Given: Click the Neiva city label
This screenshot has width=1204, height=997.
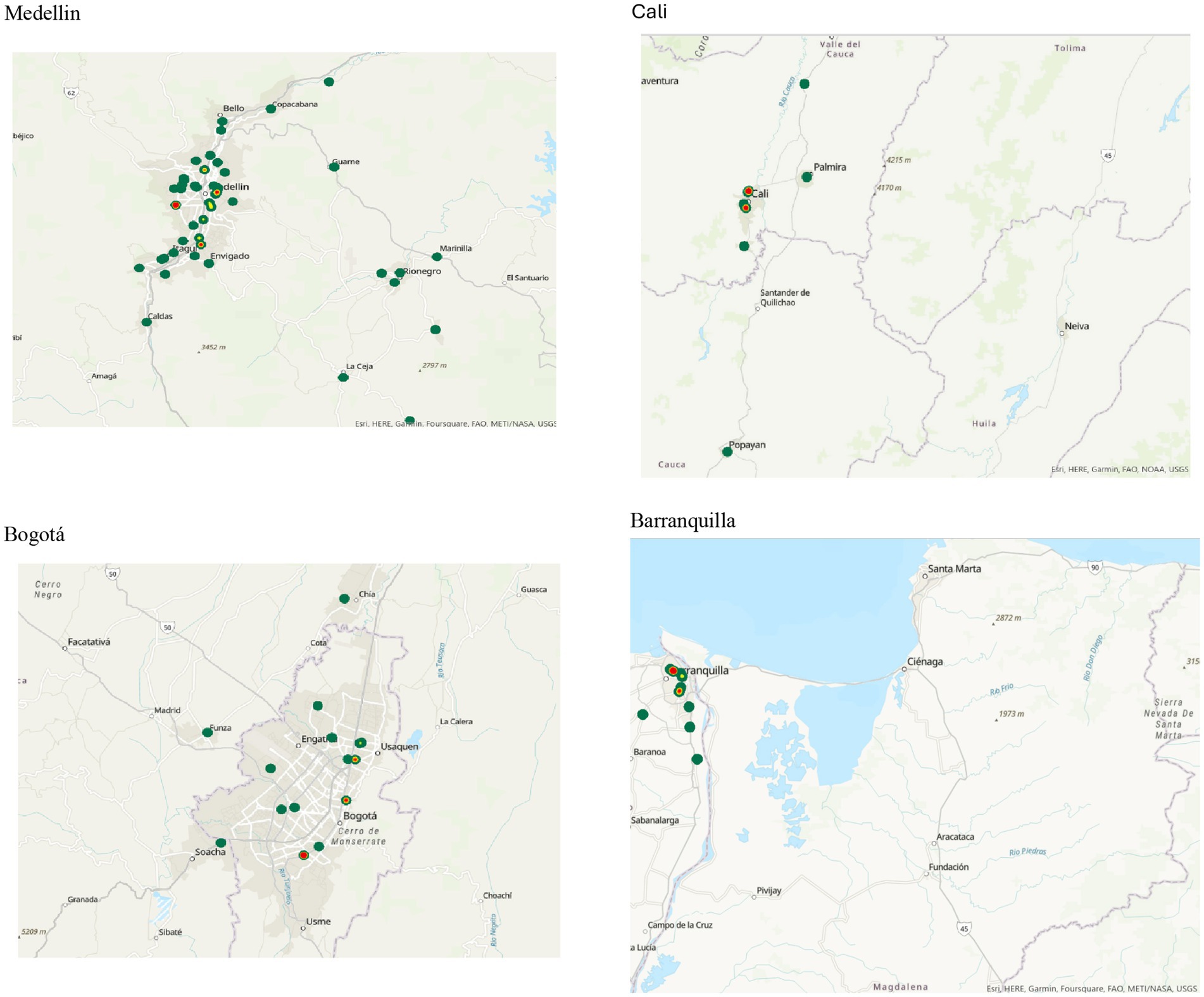Looking at the screenshot, I should point(1077,327).
